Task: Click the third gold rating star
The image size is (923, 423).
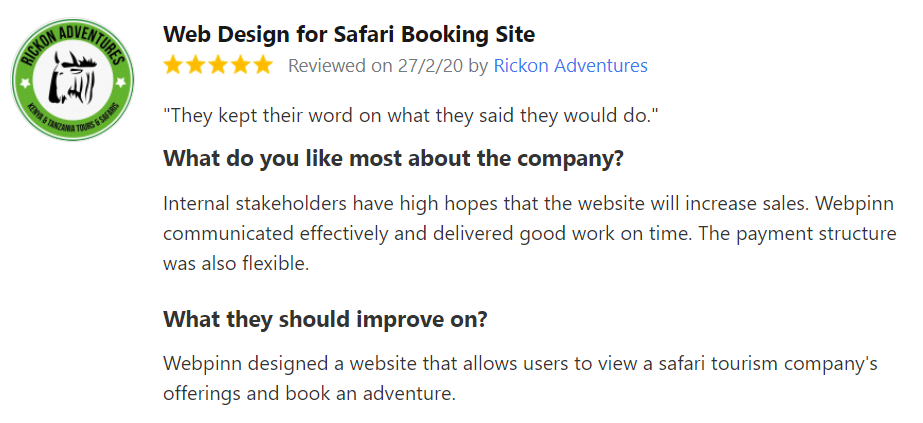Action: tap(218, 65)
